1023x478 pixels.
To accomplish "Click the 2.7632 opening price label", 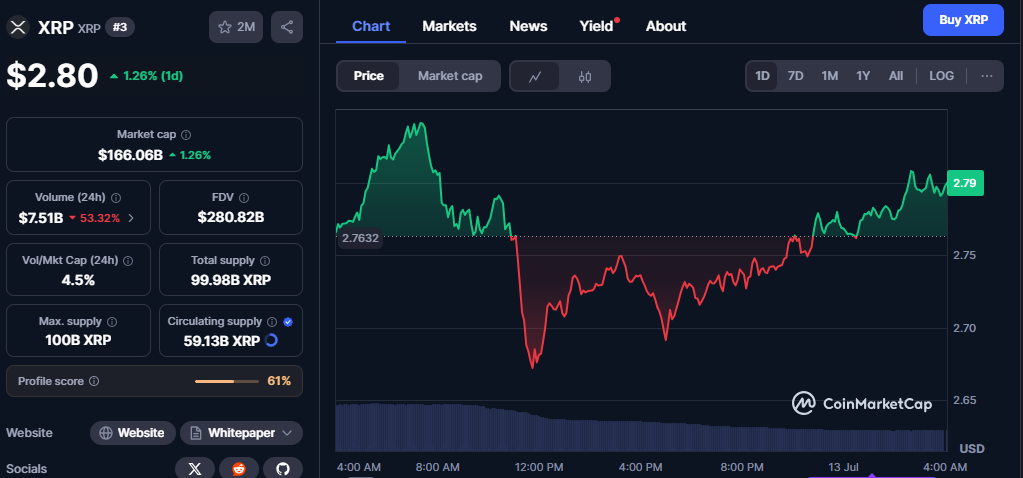I will coord(359,238).
